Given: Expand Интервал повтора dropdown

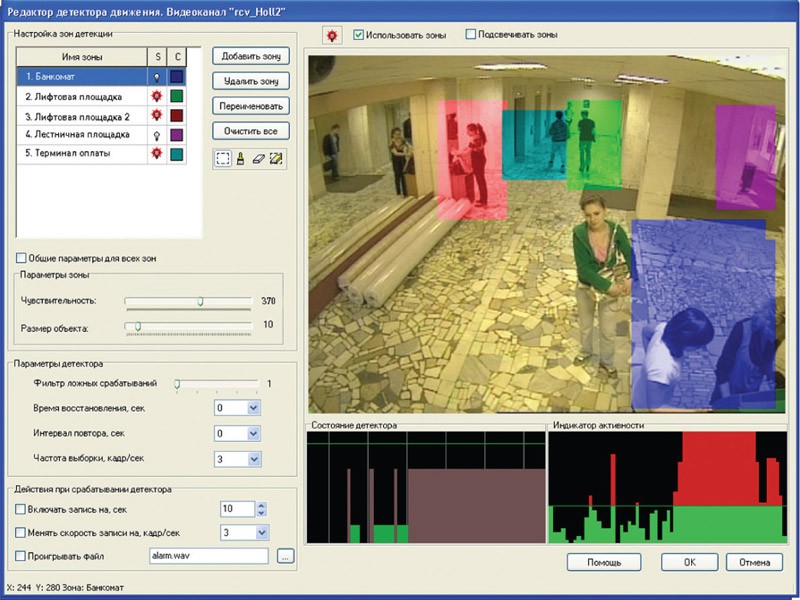Looking at the screenshot, I should (x=253, y=434).
